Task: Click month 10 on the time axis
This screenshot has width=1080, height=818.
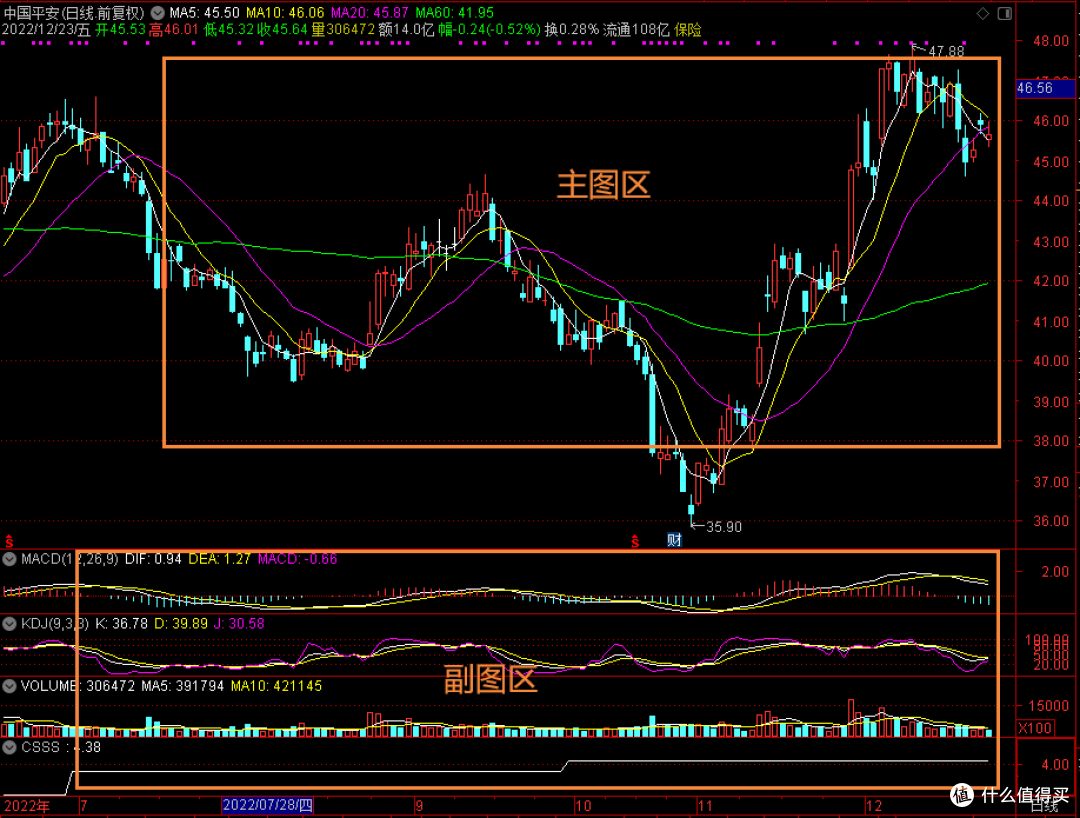Action: point(583,806)
